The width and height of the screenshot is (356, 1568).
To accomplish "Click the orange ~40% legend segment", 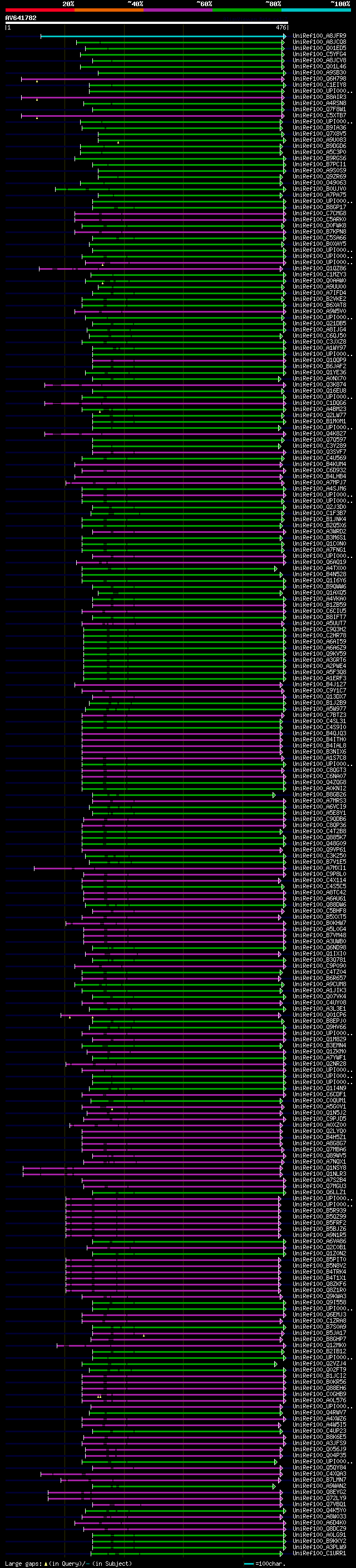I will coord(109,10).
